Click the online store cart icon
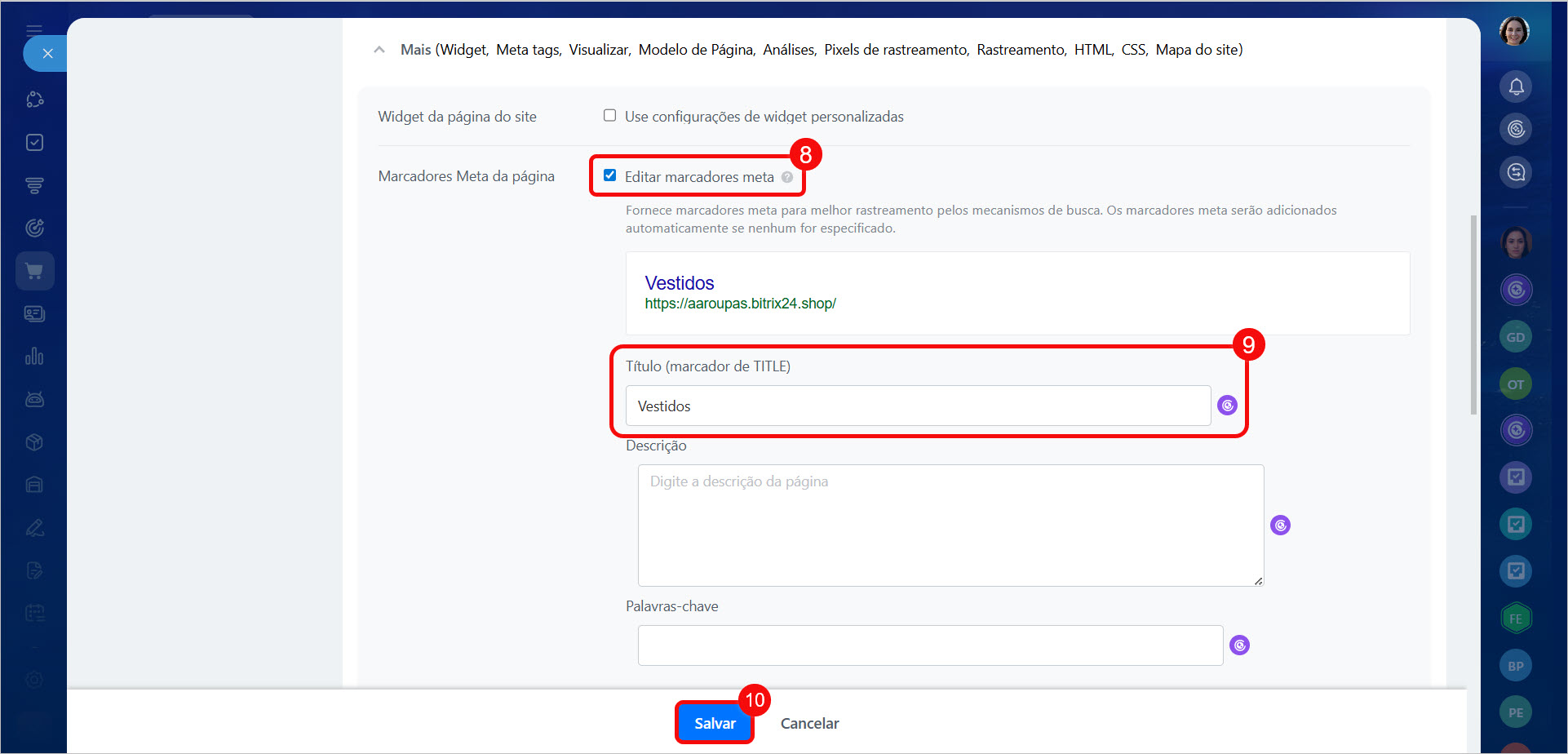This screenshot has height=754, width=1568. (x=34, y=271)
